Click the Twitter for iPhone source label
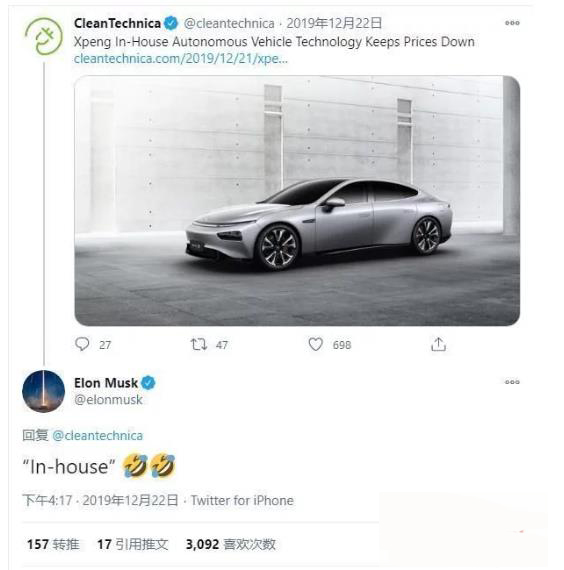Viewport: 564px width, 570px height. (242, 501)
